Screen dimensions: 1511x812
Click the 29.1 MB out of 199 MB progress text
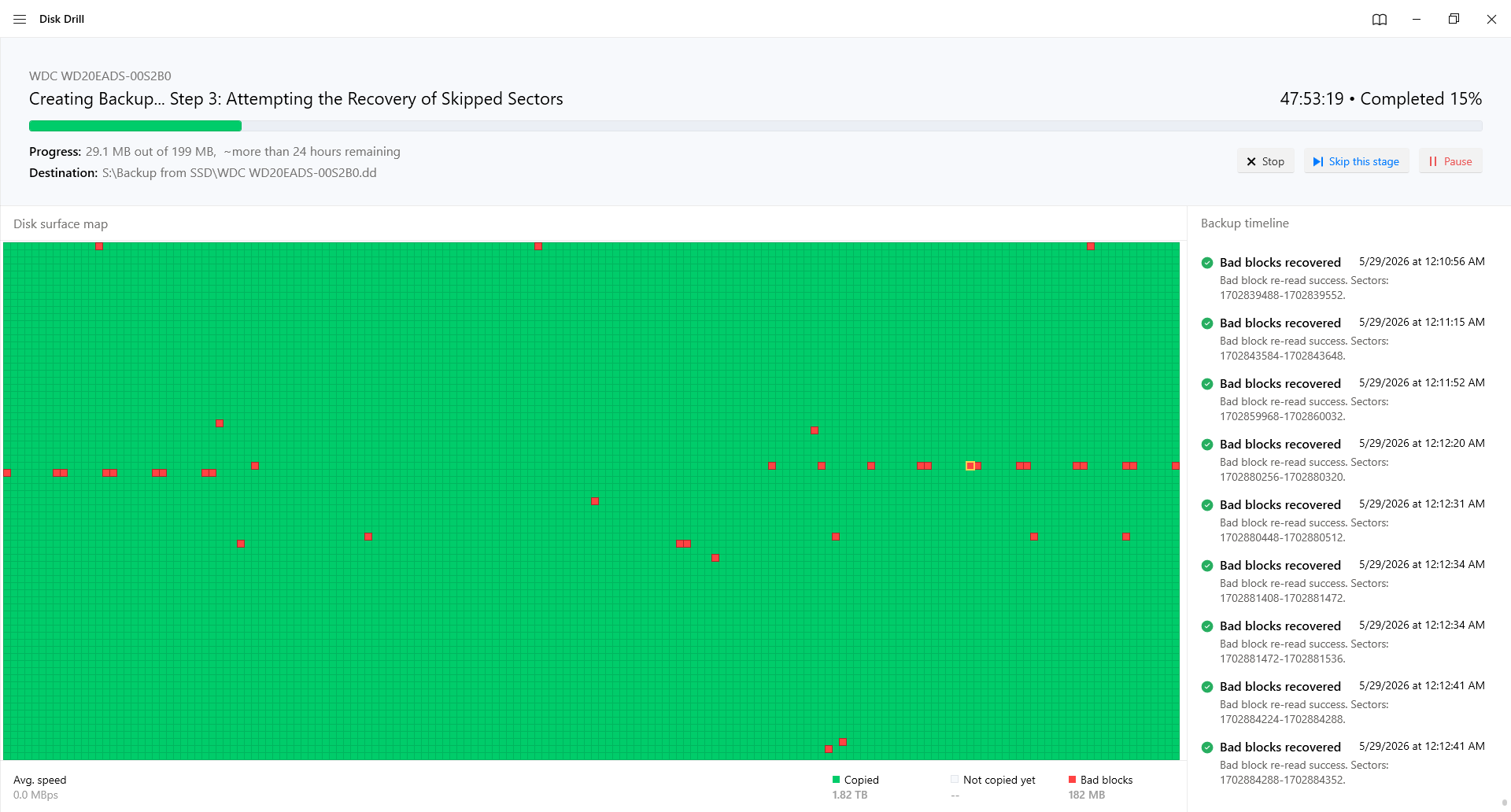(150, 152)
